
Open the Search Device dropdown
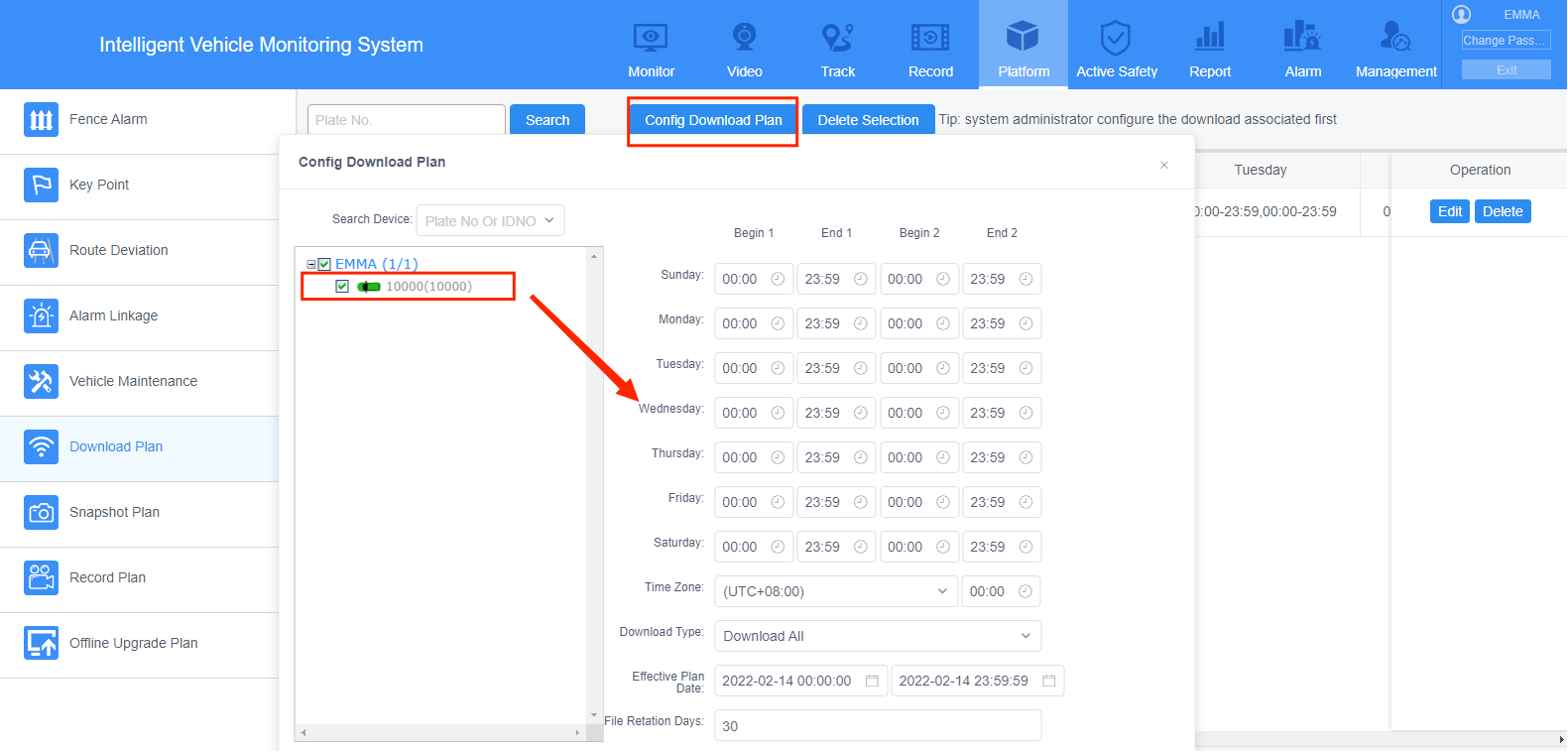[x=490, y=220]
